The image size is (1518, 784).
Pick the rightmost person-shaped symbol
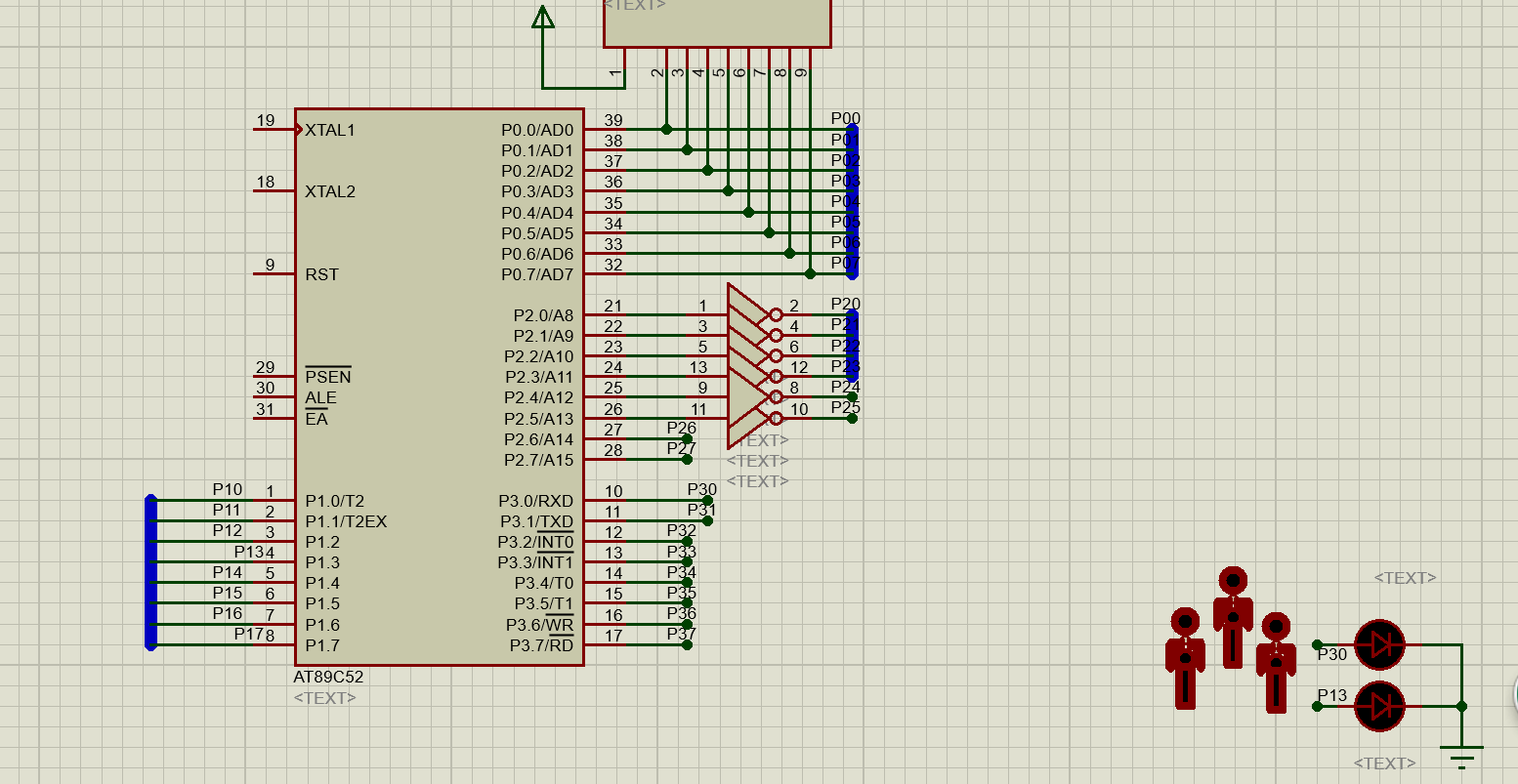1276,662
